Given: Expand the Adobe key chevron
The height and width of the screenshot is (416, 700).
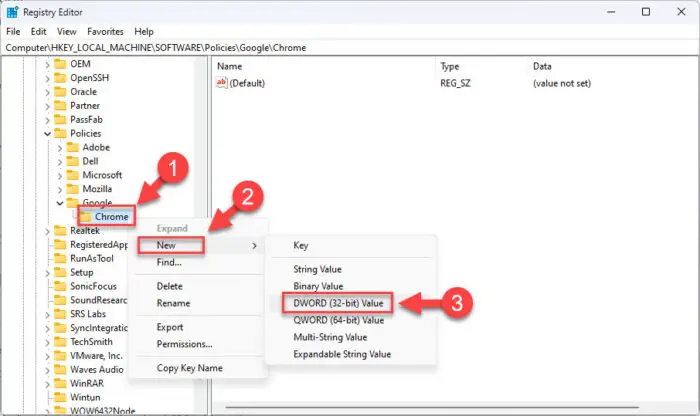Looking at the screenshot, I should coord(60,148).
